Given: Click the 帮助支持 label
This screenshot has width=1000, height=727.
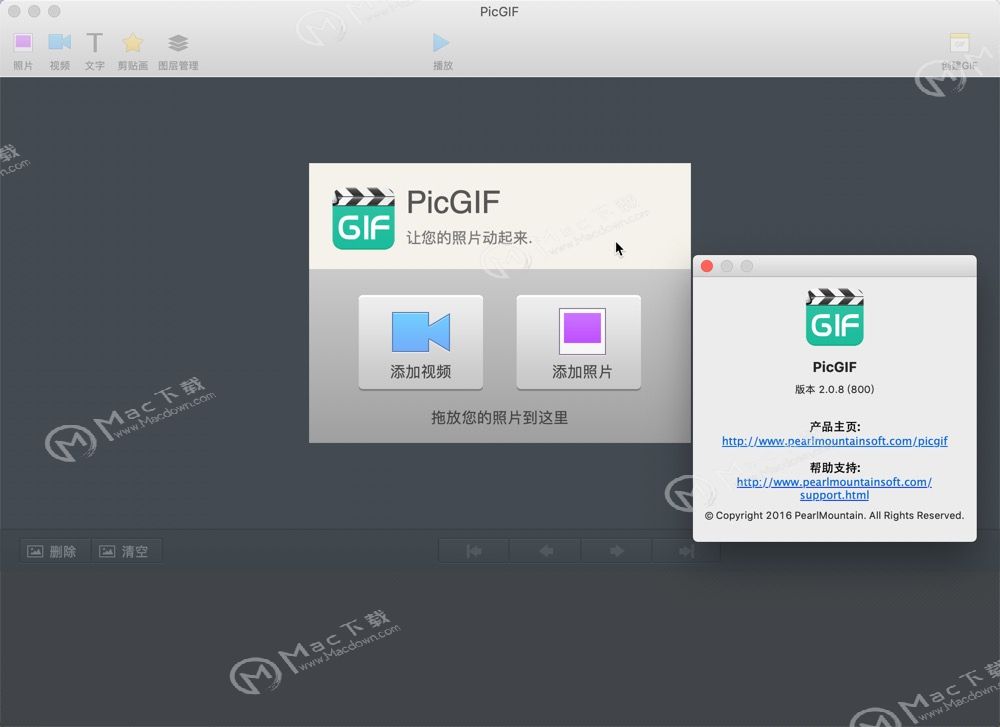Looking at the screenshot, I should coord(834,467).
